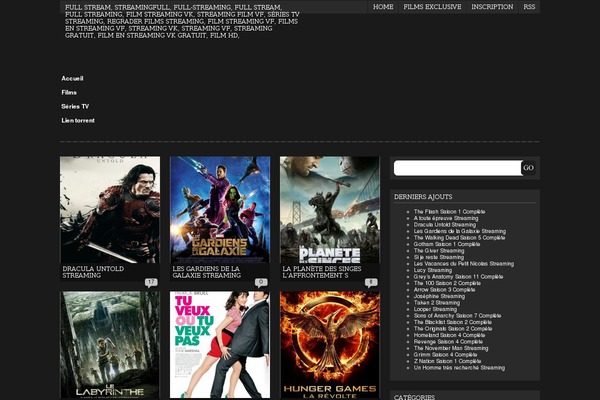Viewport: 600px width, 400px height.
Task: Open comment bubble under Les Gardiens de la Galaxie
Action: (261, 282)
